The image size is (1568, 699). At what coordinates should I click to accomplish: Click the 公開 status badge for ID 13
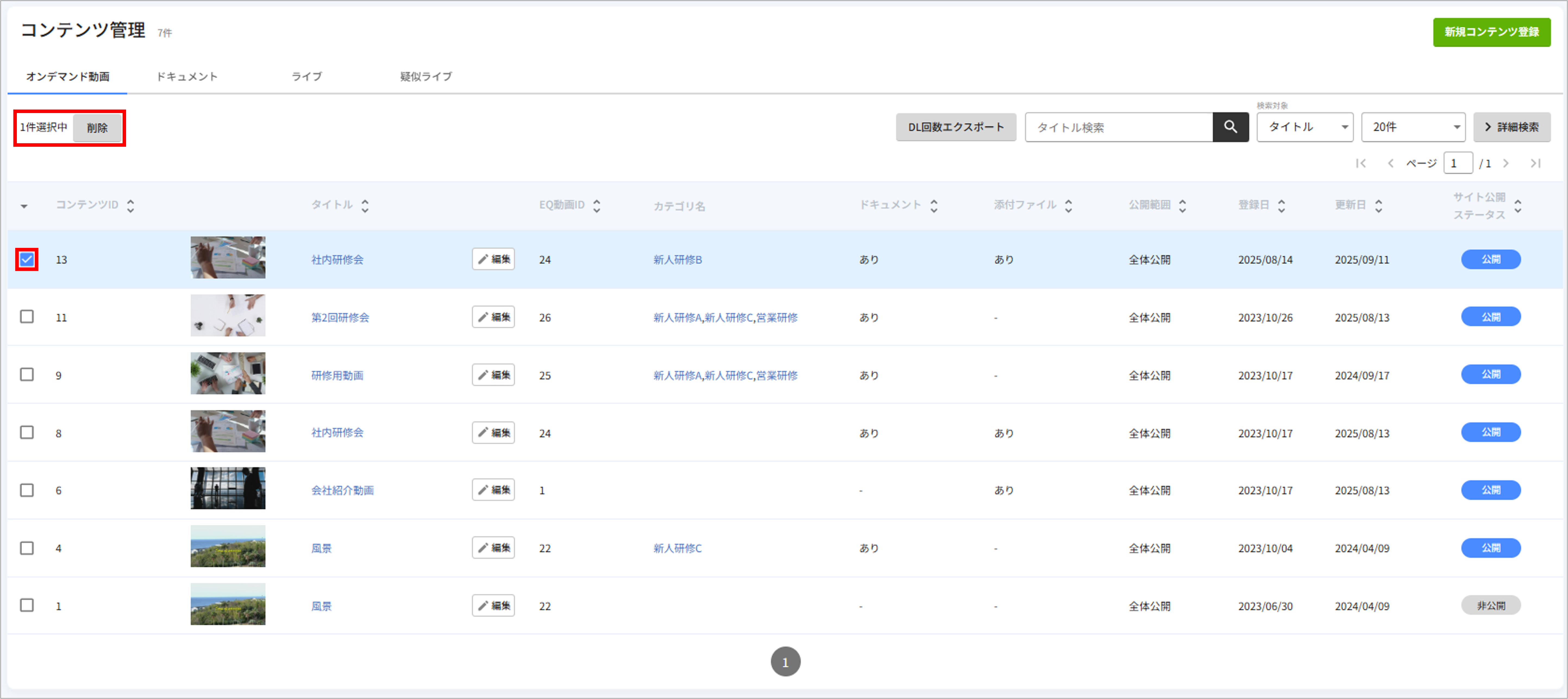pyautogui.click(x=1491, y=259)
